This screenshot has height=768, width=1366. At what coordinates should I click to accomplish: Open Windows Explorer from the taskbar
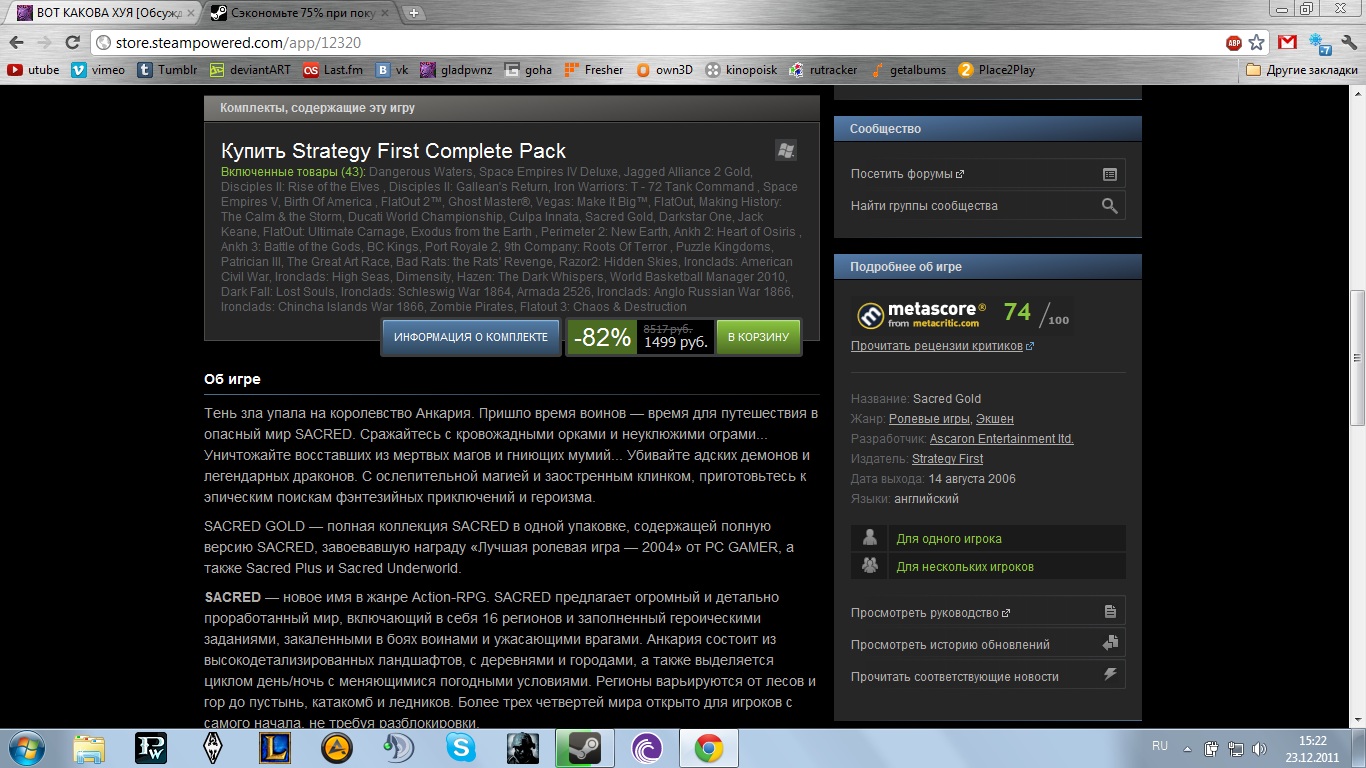click(89, 748)
